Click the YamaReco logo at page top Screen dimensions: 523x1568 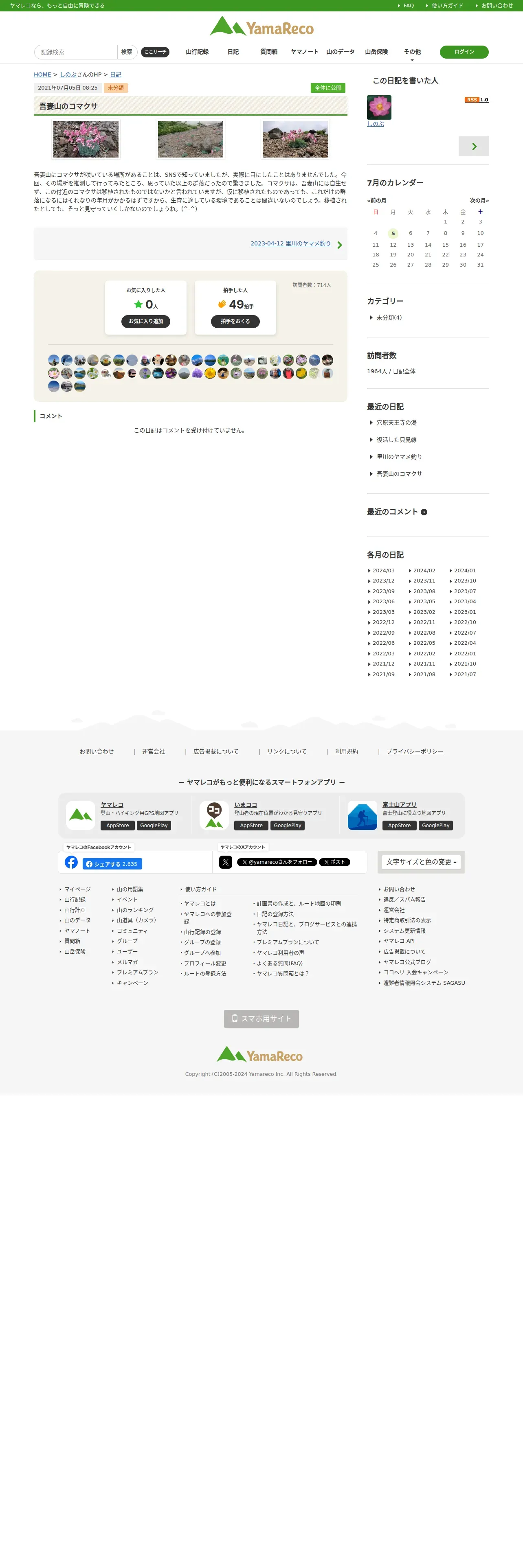(x=262, y=27)
